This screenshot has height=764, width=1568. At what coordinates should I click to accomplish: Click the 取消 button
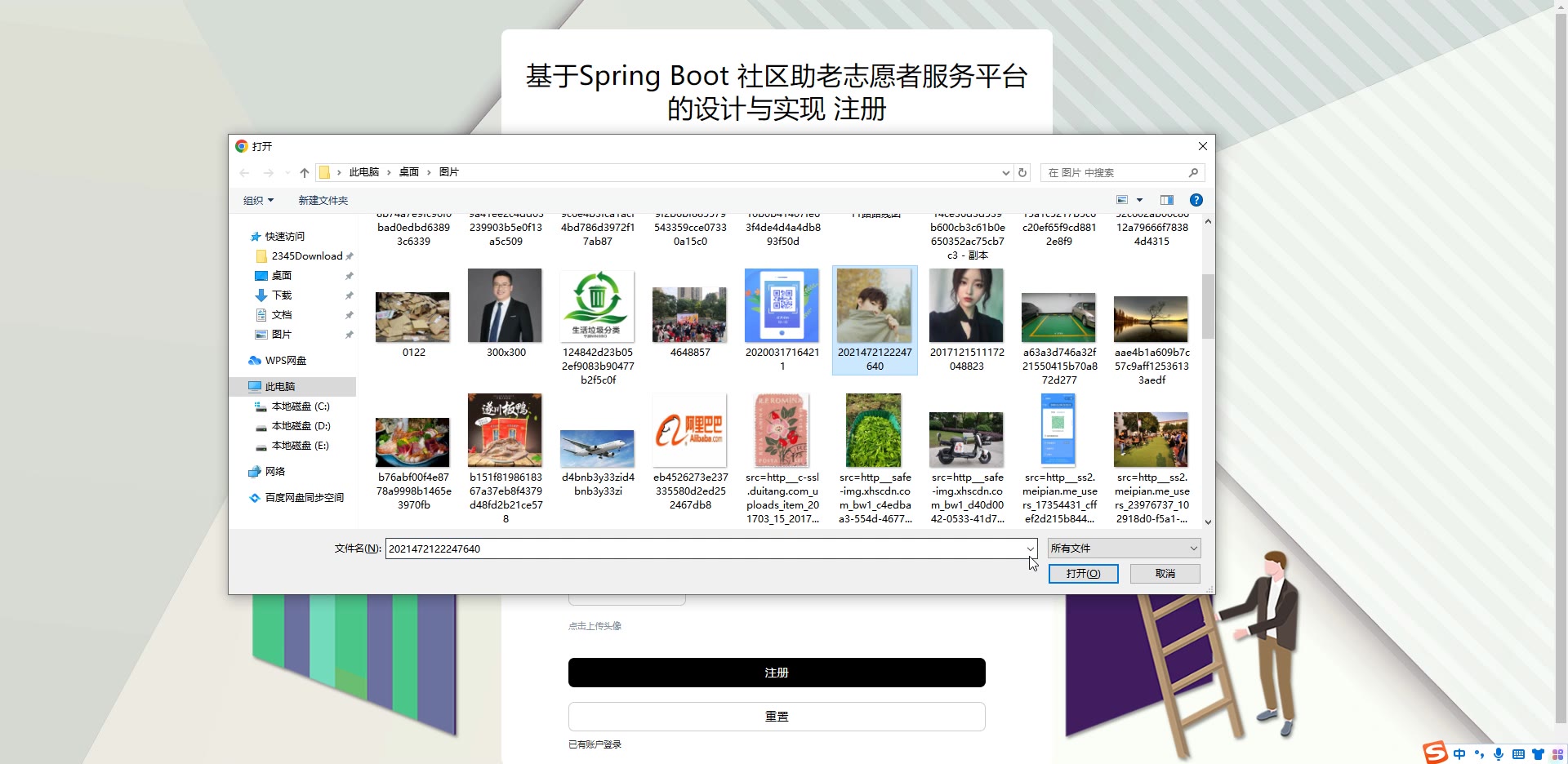click(1165, 574)
